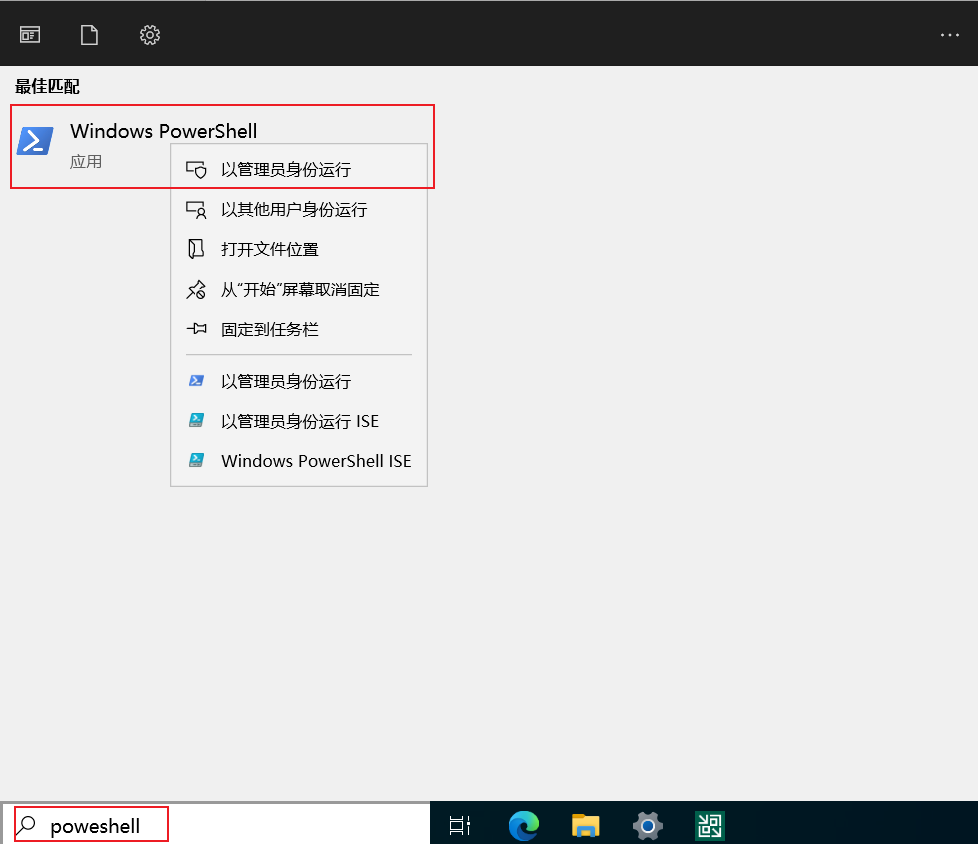Select the 以管理员身份运行 ISE shield icon
The height and width of the screenshot is (844, 978).
pyautogui.click(x=197, y=420)
